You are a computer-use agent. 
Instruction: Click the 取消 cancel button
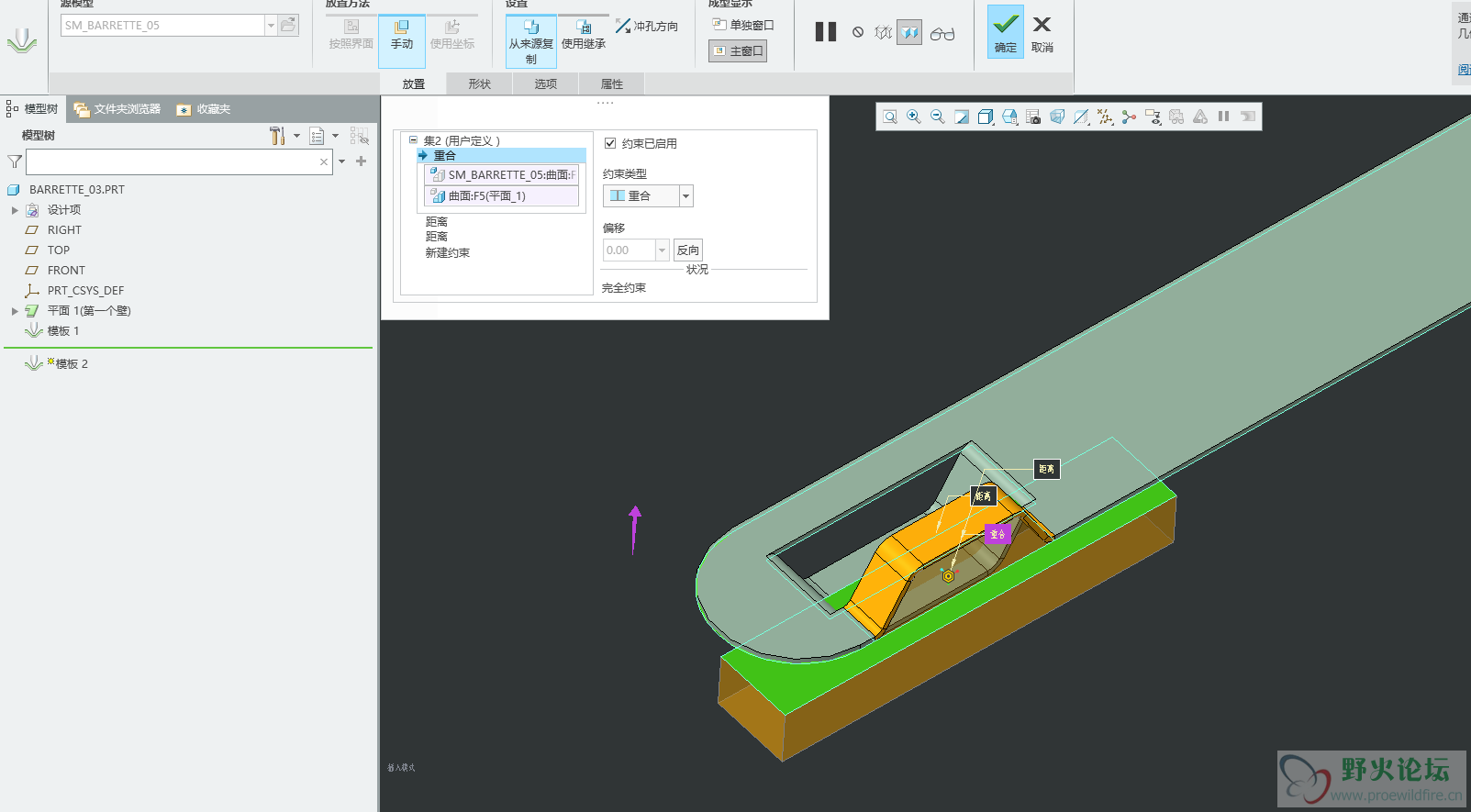coord(1042,34)
